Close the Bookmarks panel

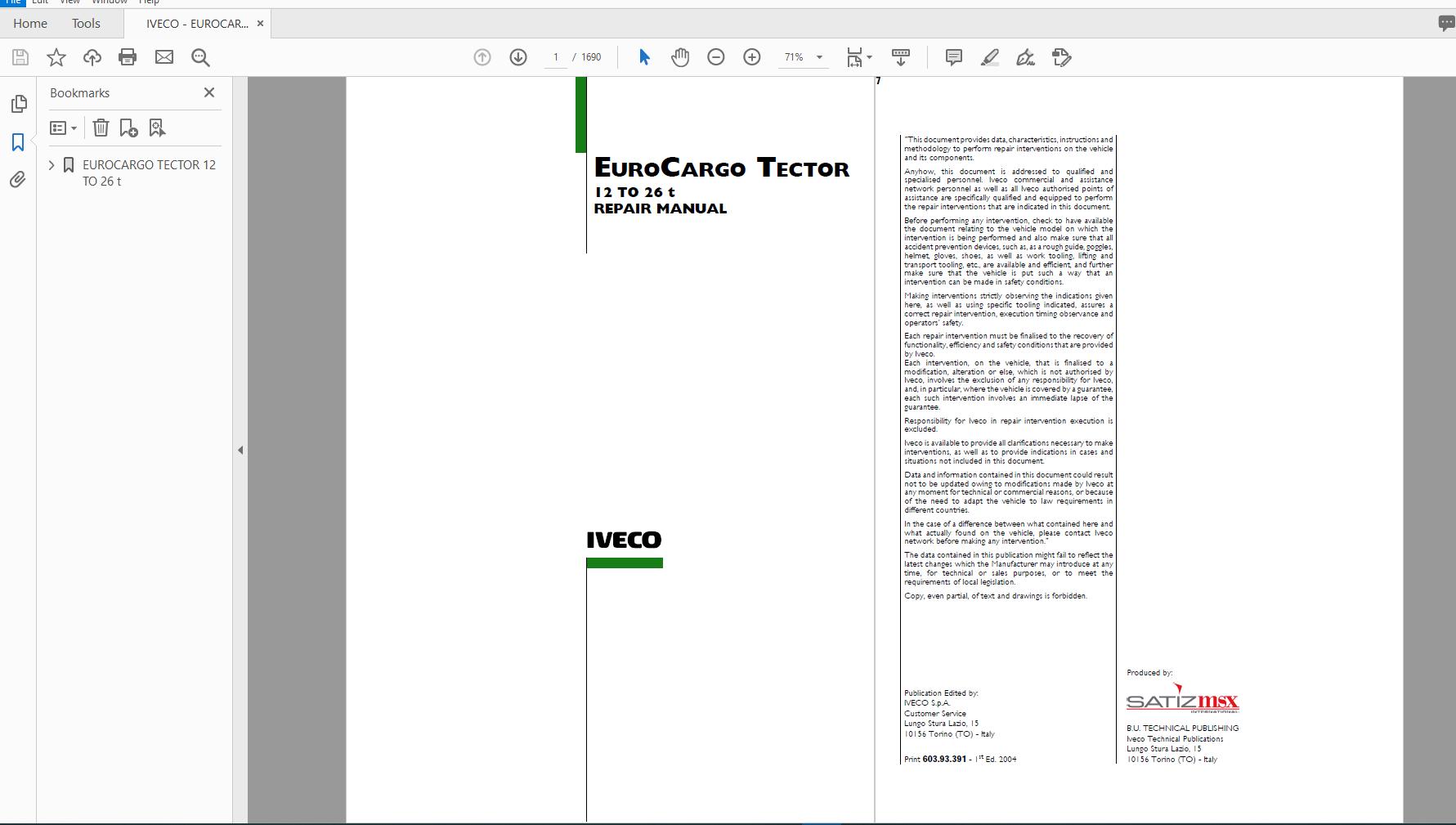[x=208, y=92]
